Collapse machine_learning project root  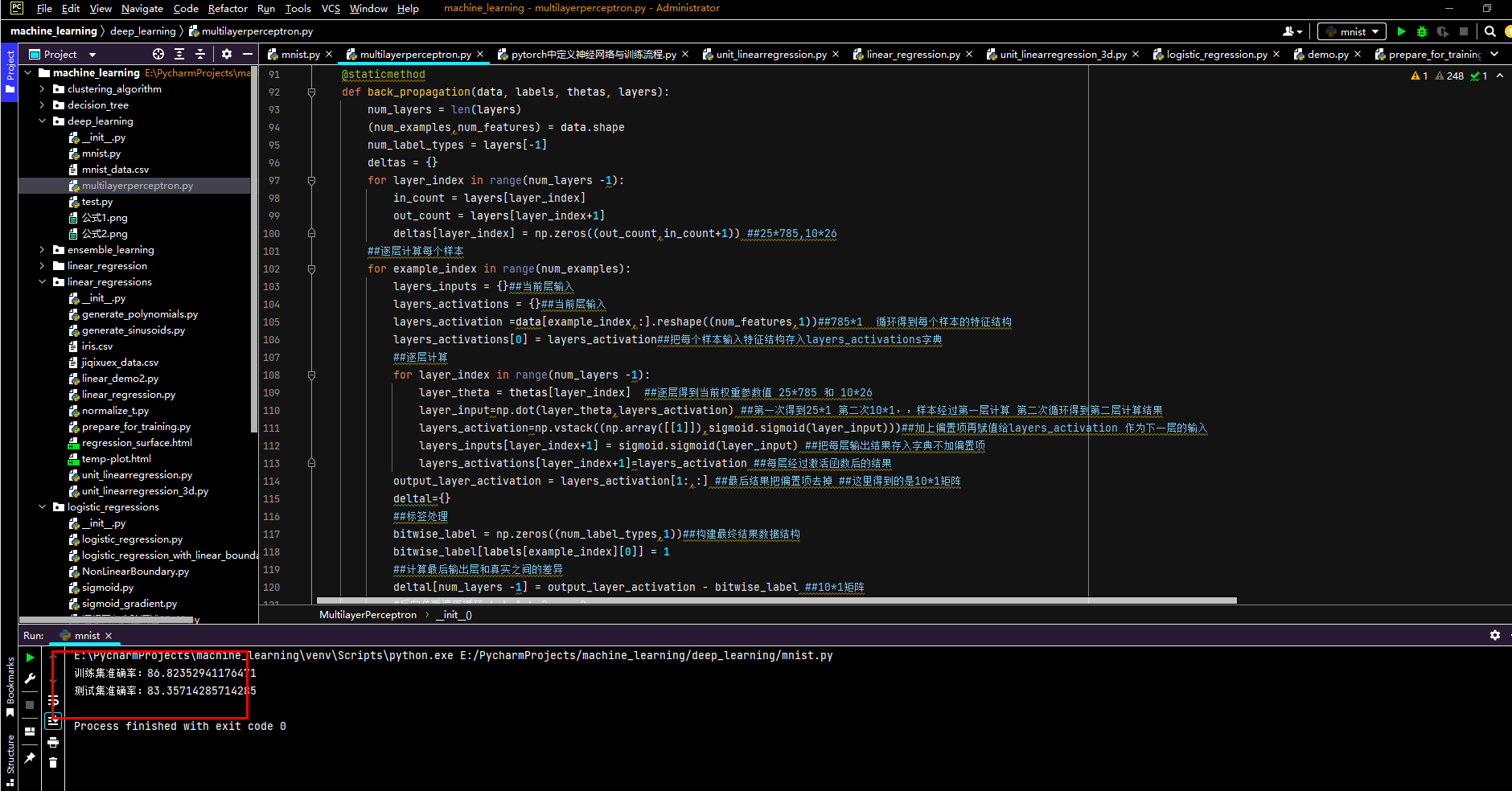click(27, 73)
